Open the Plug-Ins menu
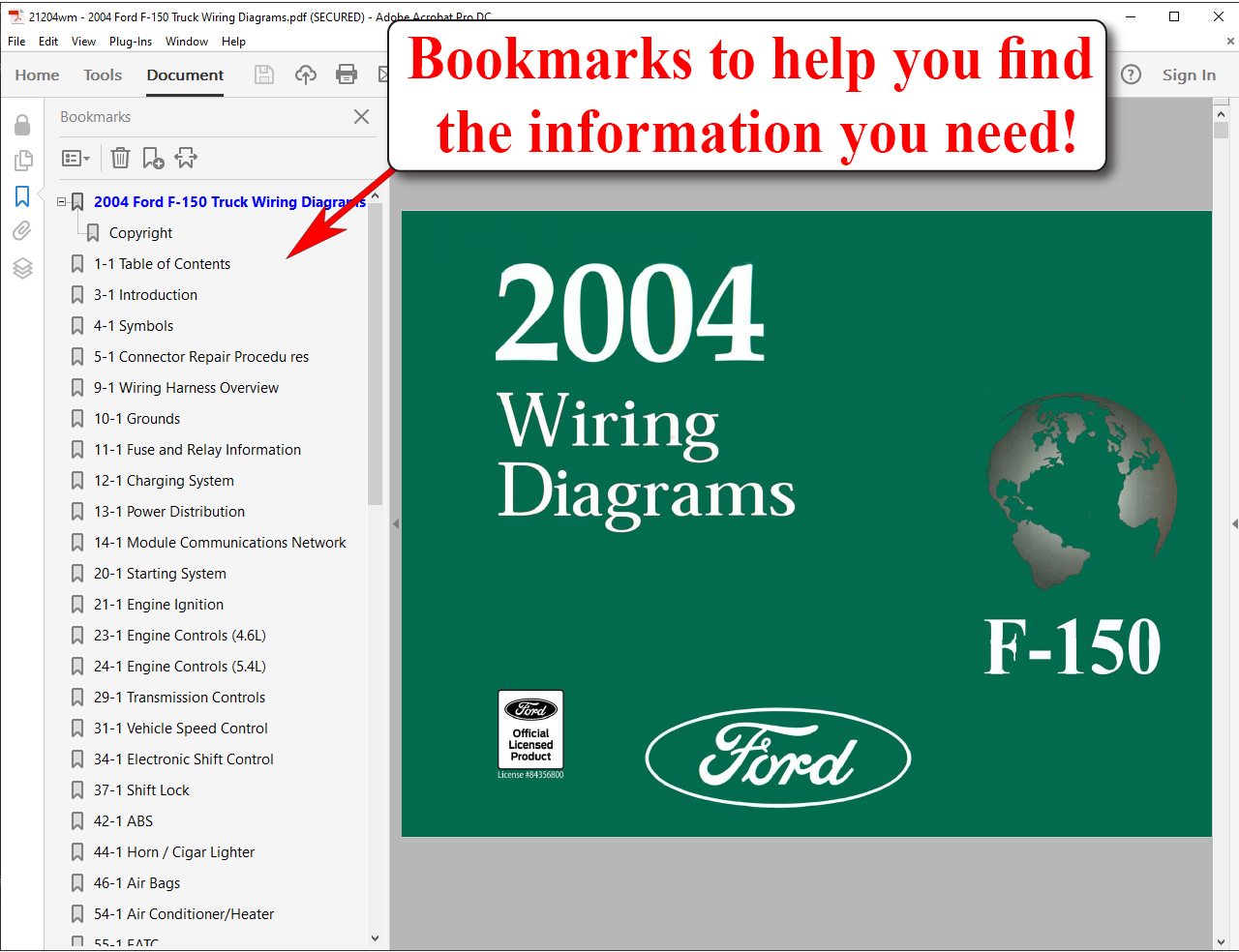Image resolution: width=1239 pixels, height=952 pixels. click(131, 42)
